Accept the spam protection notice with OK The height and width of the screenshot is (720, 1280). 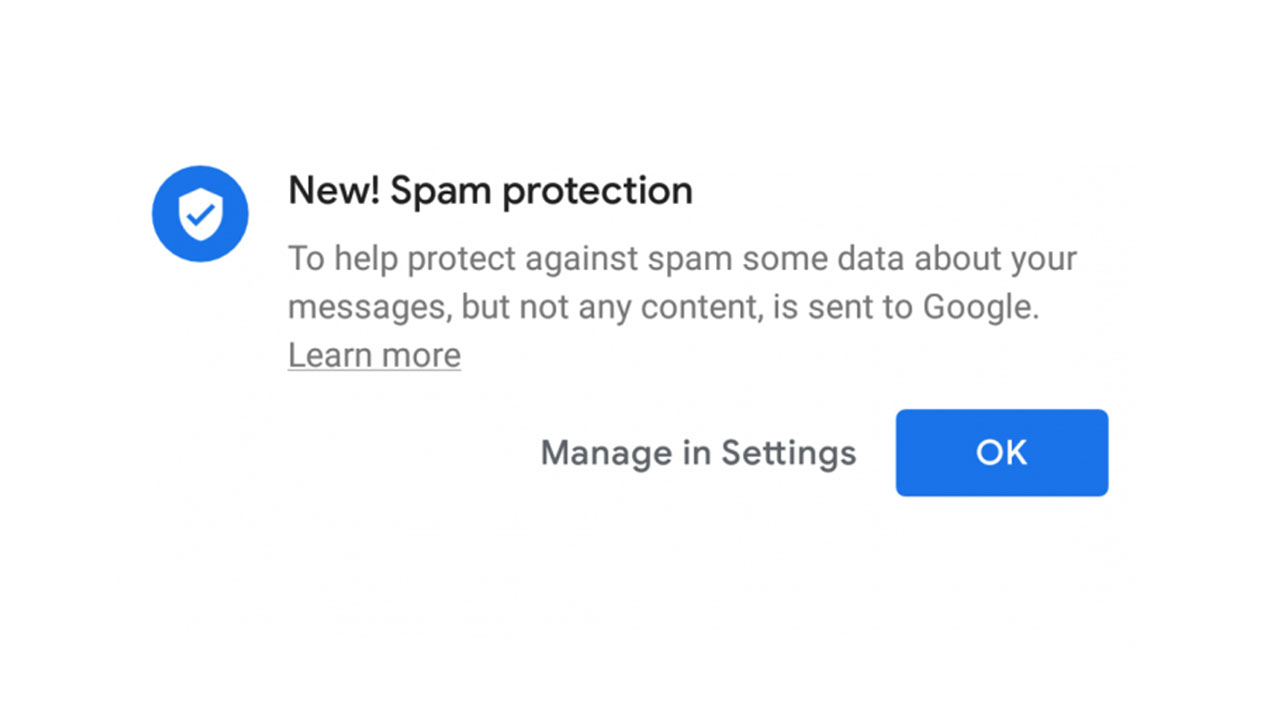pos(1001,452)
